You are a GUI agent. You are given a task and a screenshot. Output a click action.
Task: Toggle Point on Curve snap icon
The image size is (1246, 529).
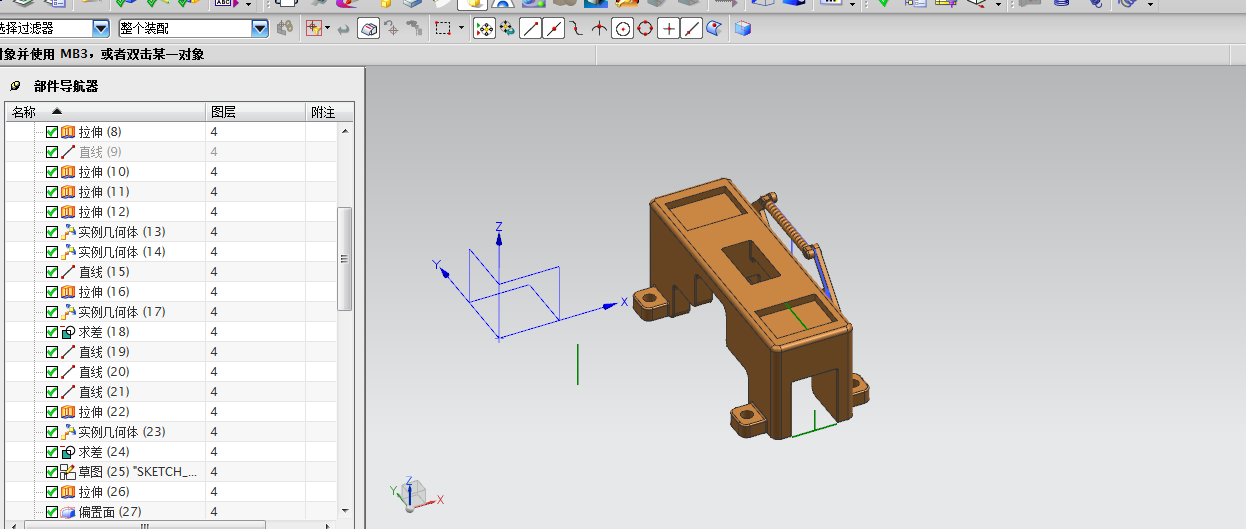(x=692, y=29)
